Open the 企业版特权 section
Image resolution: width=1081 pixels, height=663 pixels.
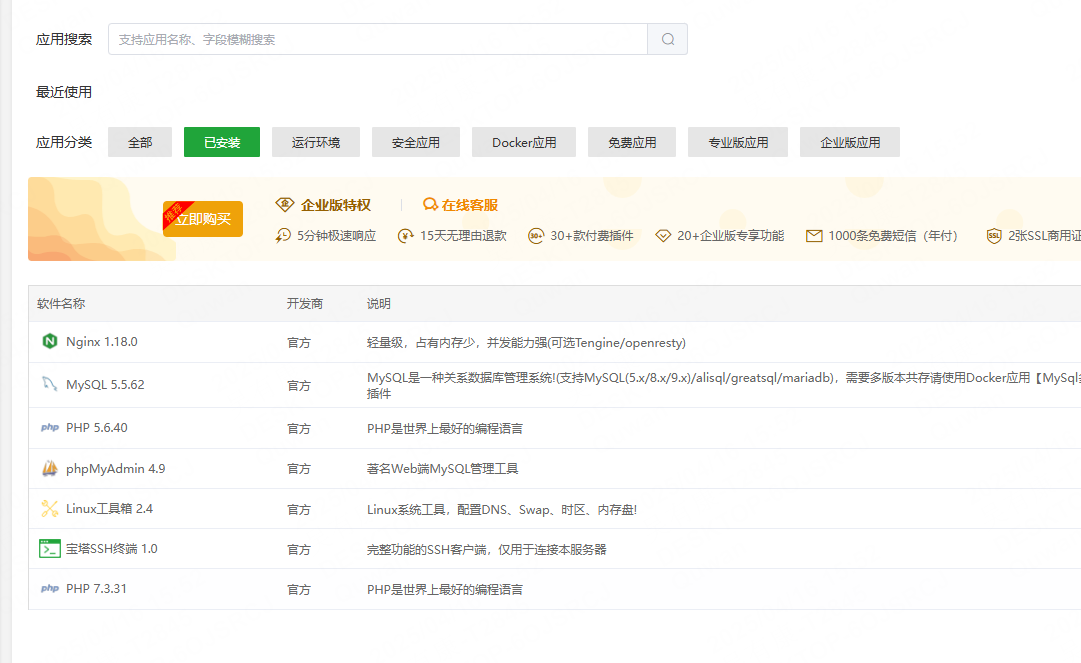tap(330, 204)
